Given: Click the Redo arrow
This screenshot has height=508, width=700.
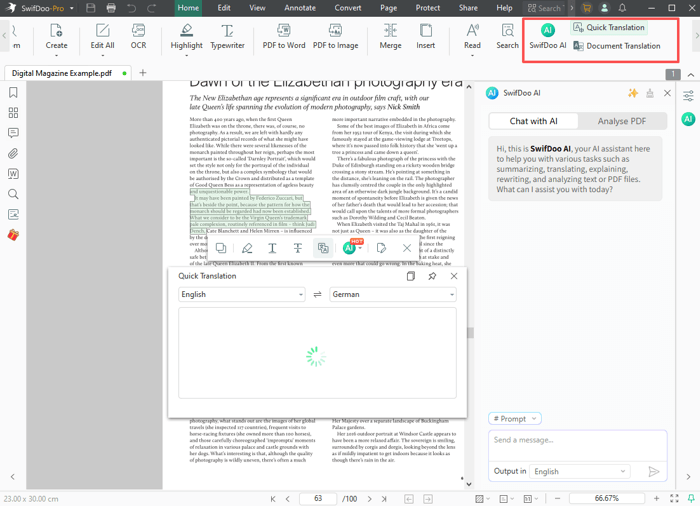Looking at the screenshot, I should 152,8.
